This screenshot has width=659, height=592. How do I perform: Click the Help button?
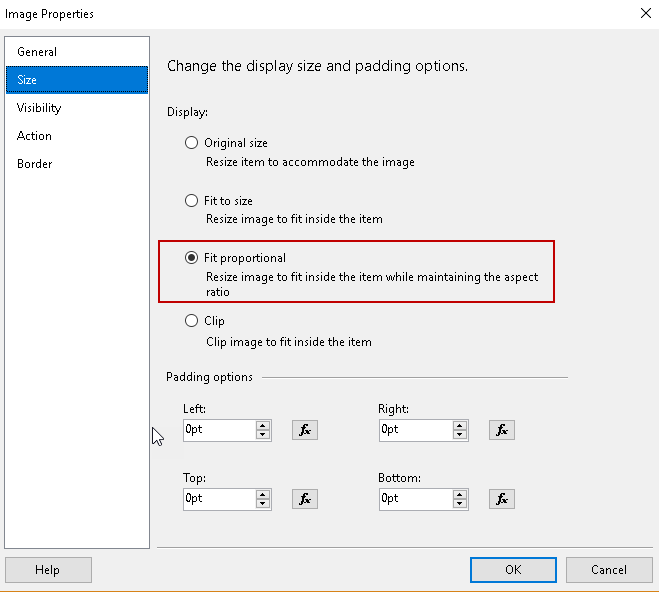point(48,570)
